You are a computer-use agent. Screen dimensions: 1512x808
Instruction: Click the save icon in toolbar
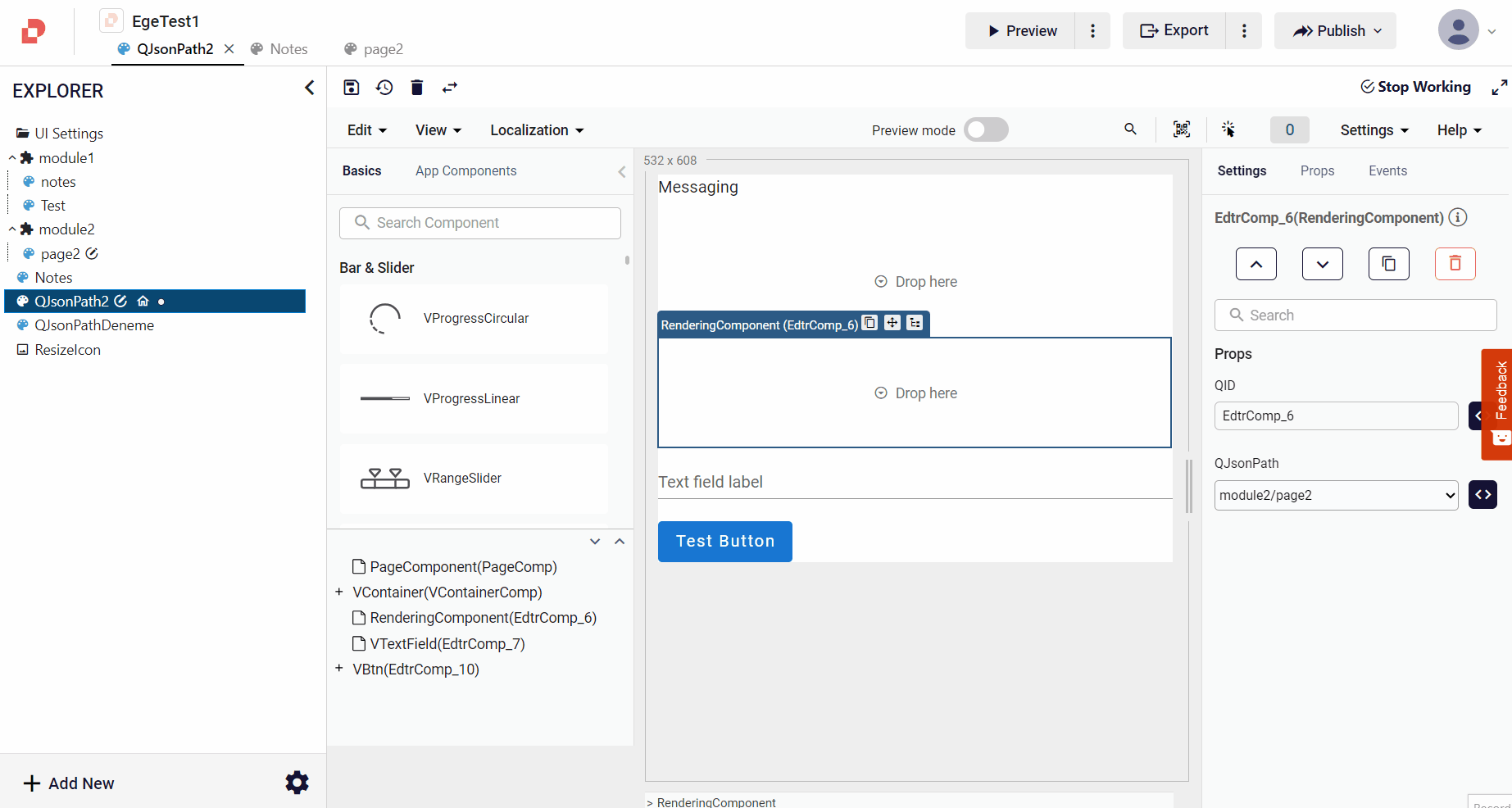click(x=352, y=88)
